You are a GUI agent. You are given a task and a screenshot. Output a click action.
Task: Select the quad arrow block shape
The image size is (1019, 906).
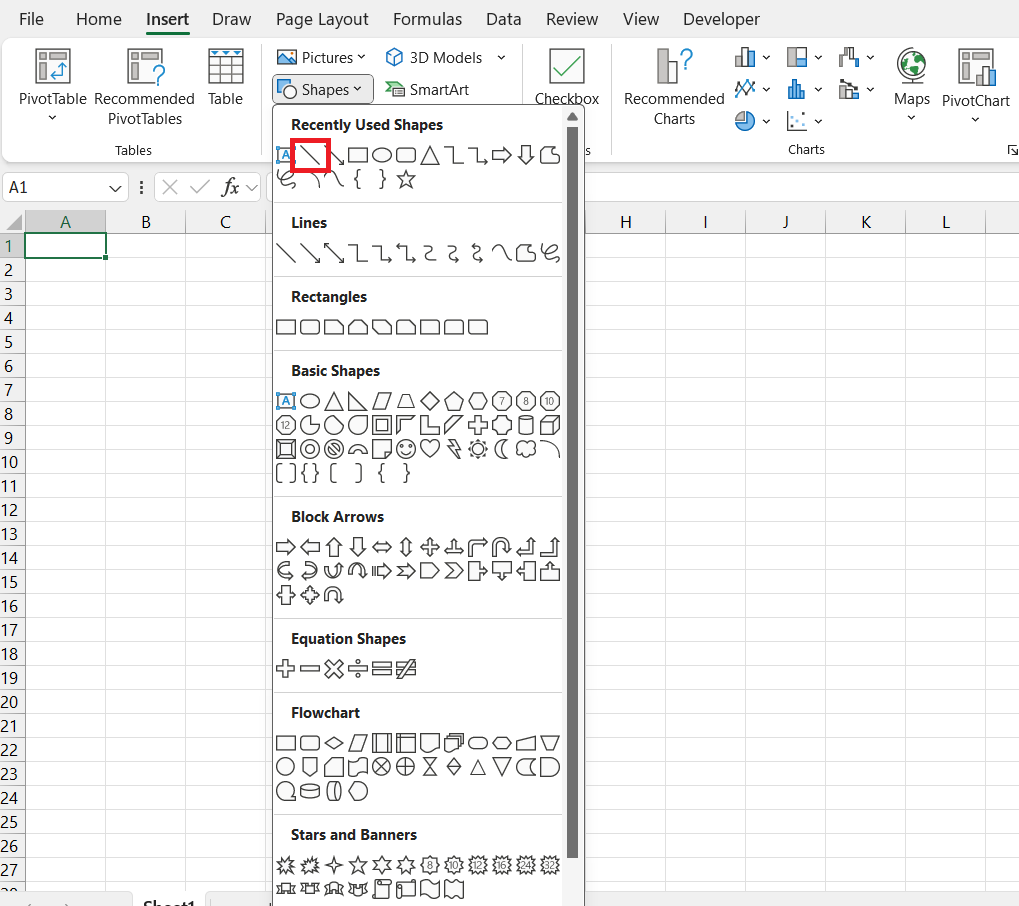[430, 547]
